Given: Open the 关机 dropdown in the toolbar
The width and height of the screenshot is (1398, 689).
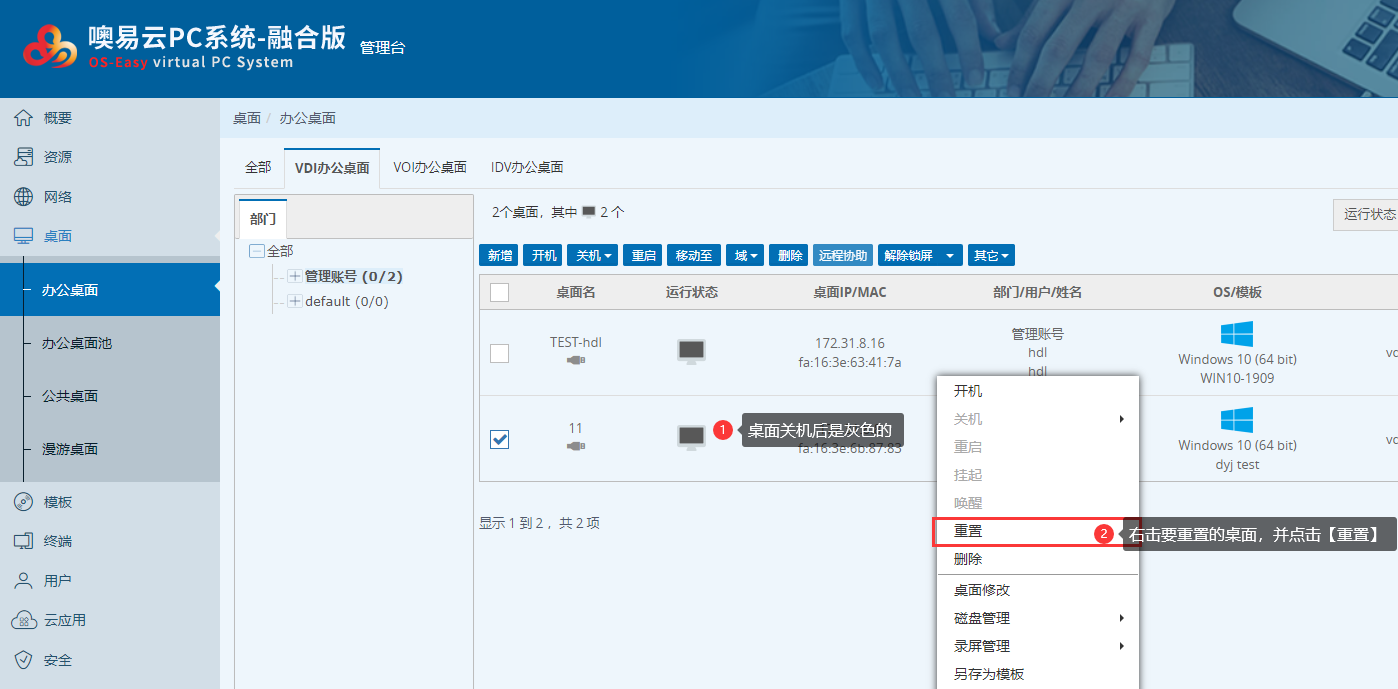Looking at the screenshot, I should pos(593,256).
